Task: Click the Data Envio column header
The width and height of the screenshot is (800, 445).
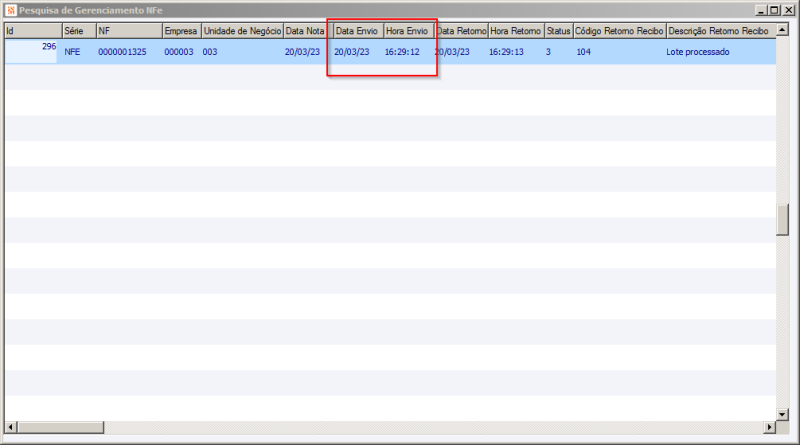Action: [x=358, y=31]
